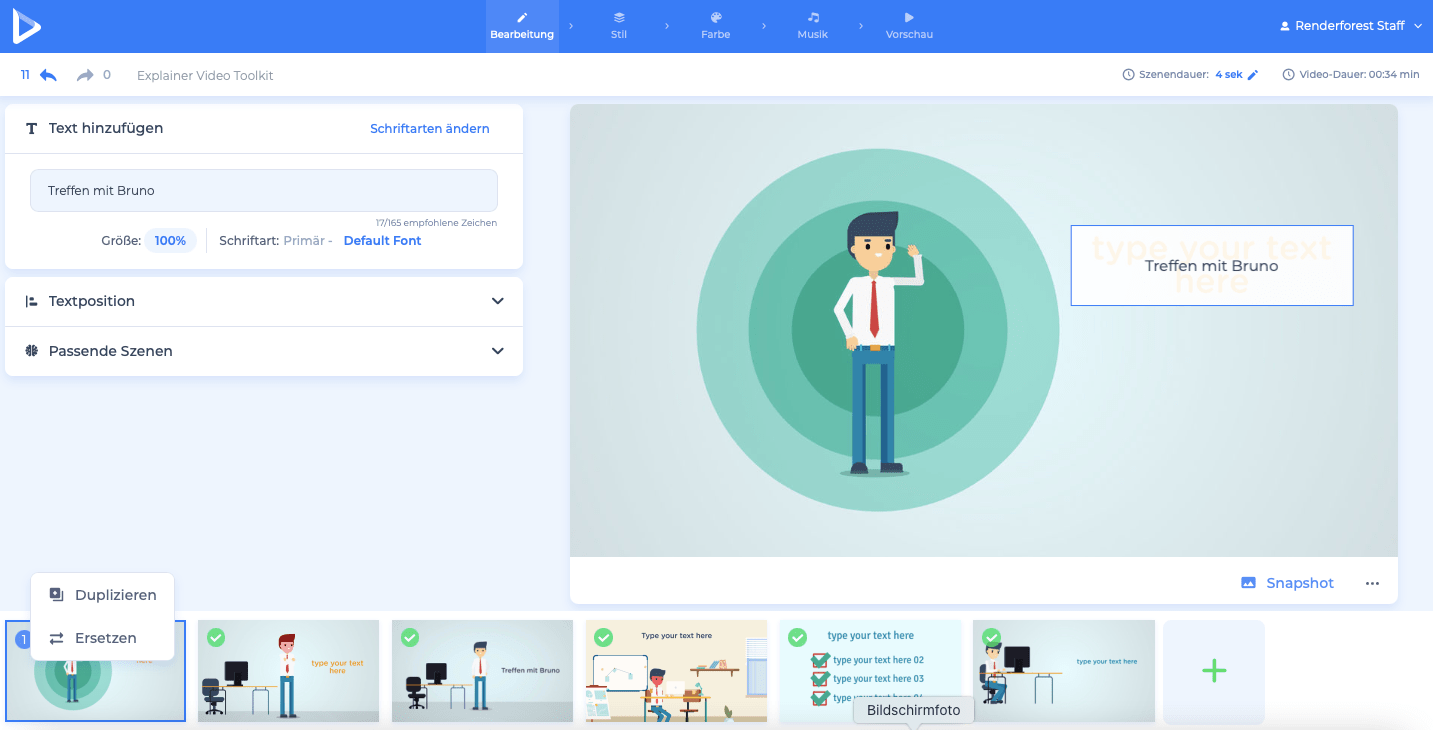Toggle green checkmark on checklist scene thumbnail
The image size is (1433, 730).
click(797, 637)
